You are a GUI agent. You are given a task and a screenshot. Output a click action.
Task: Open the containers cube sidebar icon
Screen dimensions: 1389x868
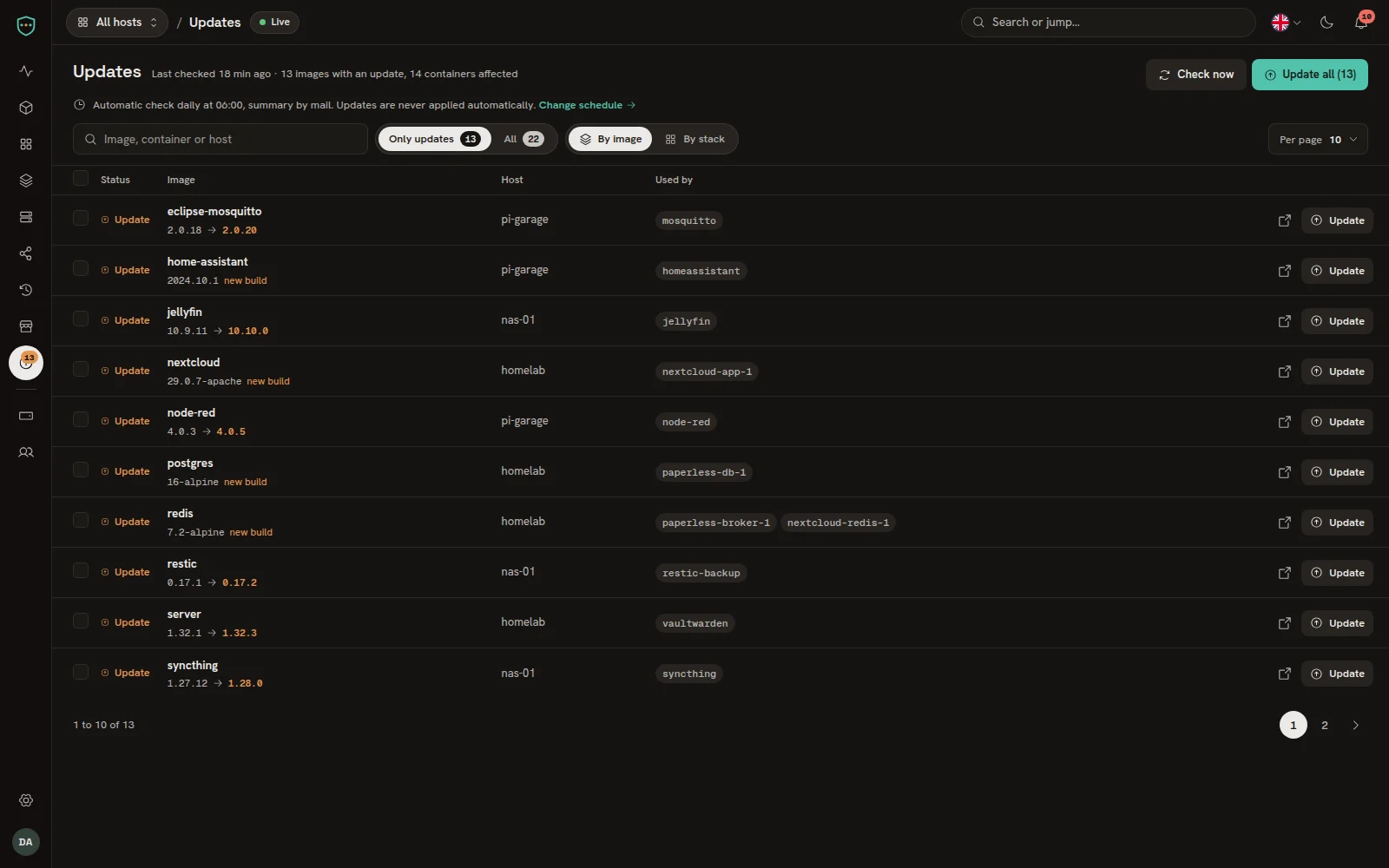point(26,108)
